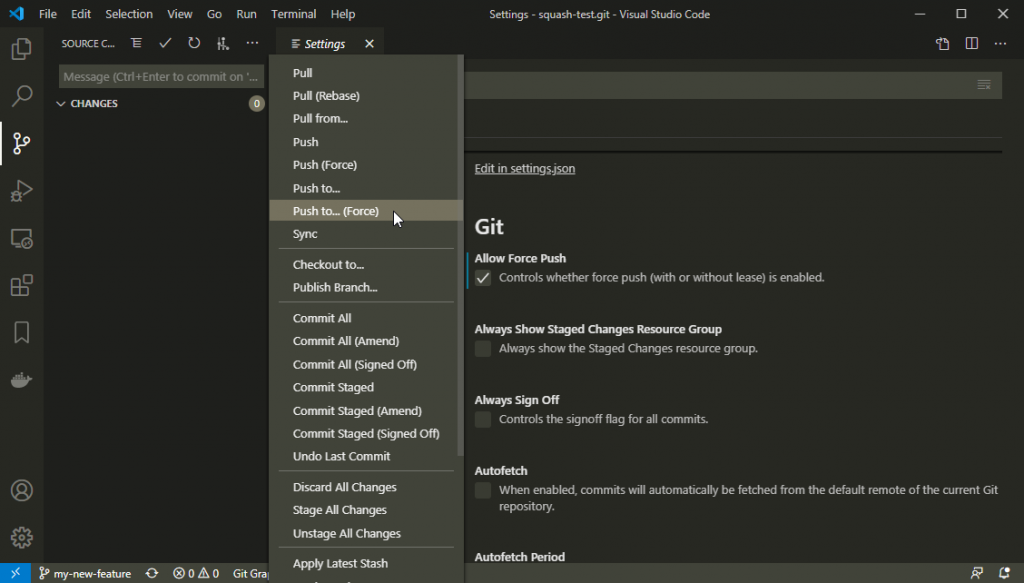This screenshot has height=583, width=1024.
Task: Select Pull (Rebase) menu entry
Action: 366,95
